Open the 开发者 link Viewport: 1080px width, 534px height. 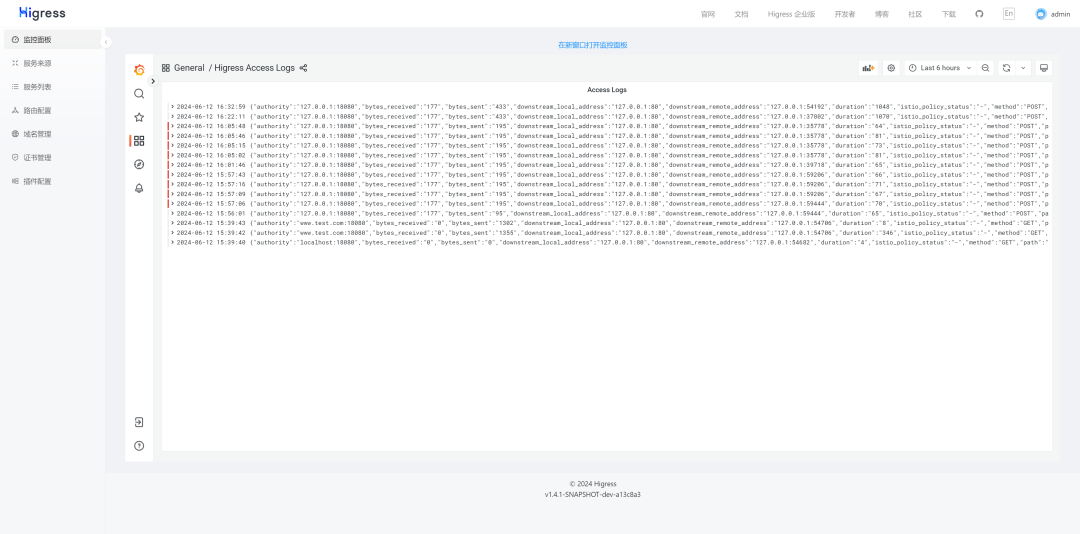pyautogui.click(x=844, y=14)
